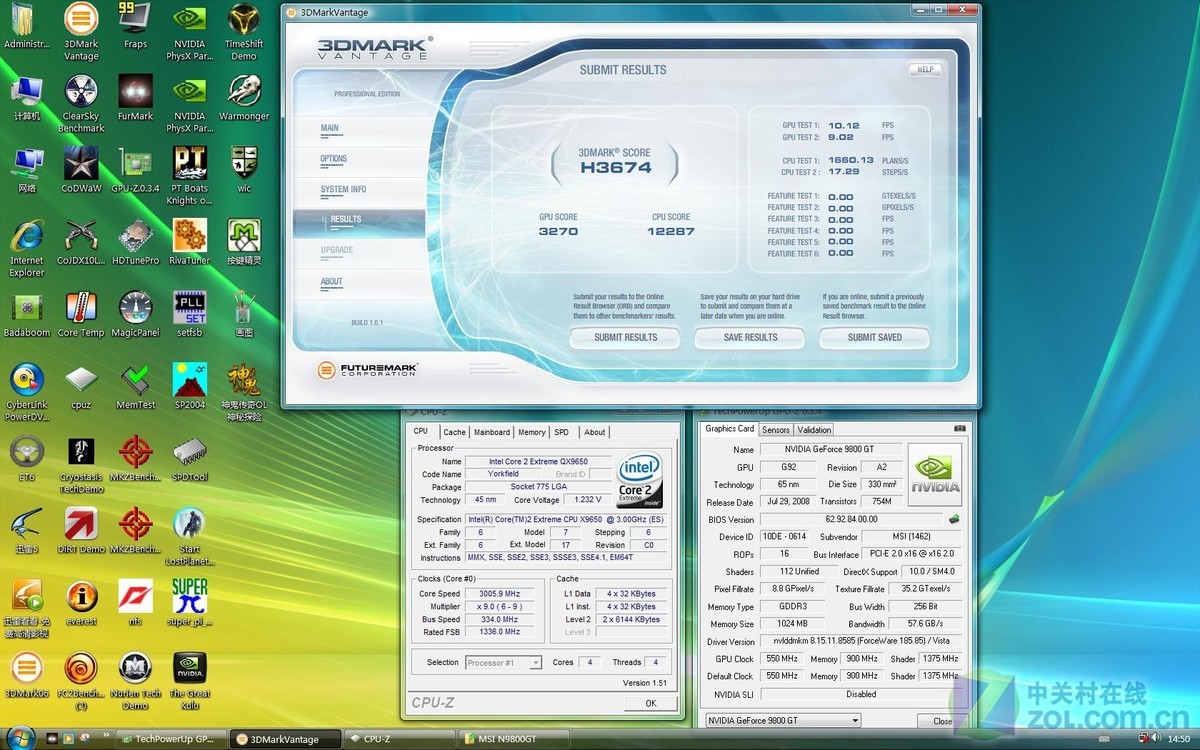Image resolution: width=1200 pixels, height=750 pixels.
Task: Open the Warmonger desktop shortcut
Action: tap(244, 98)
